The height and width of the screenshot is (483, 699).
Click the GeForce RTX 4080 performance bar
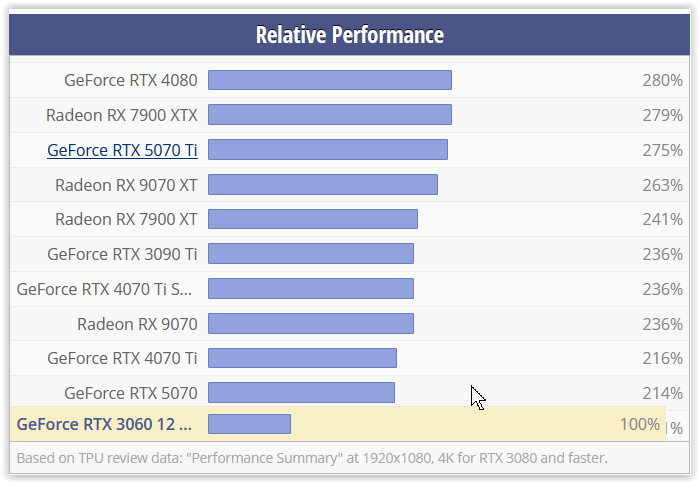click(330, 80)
